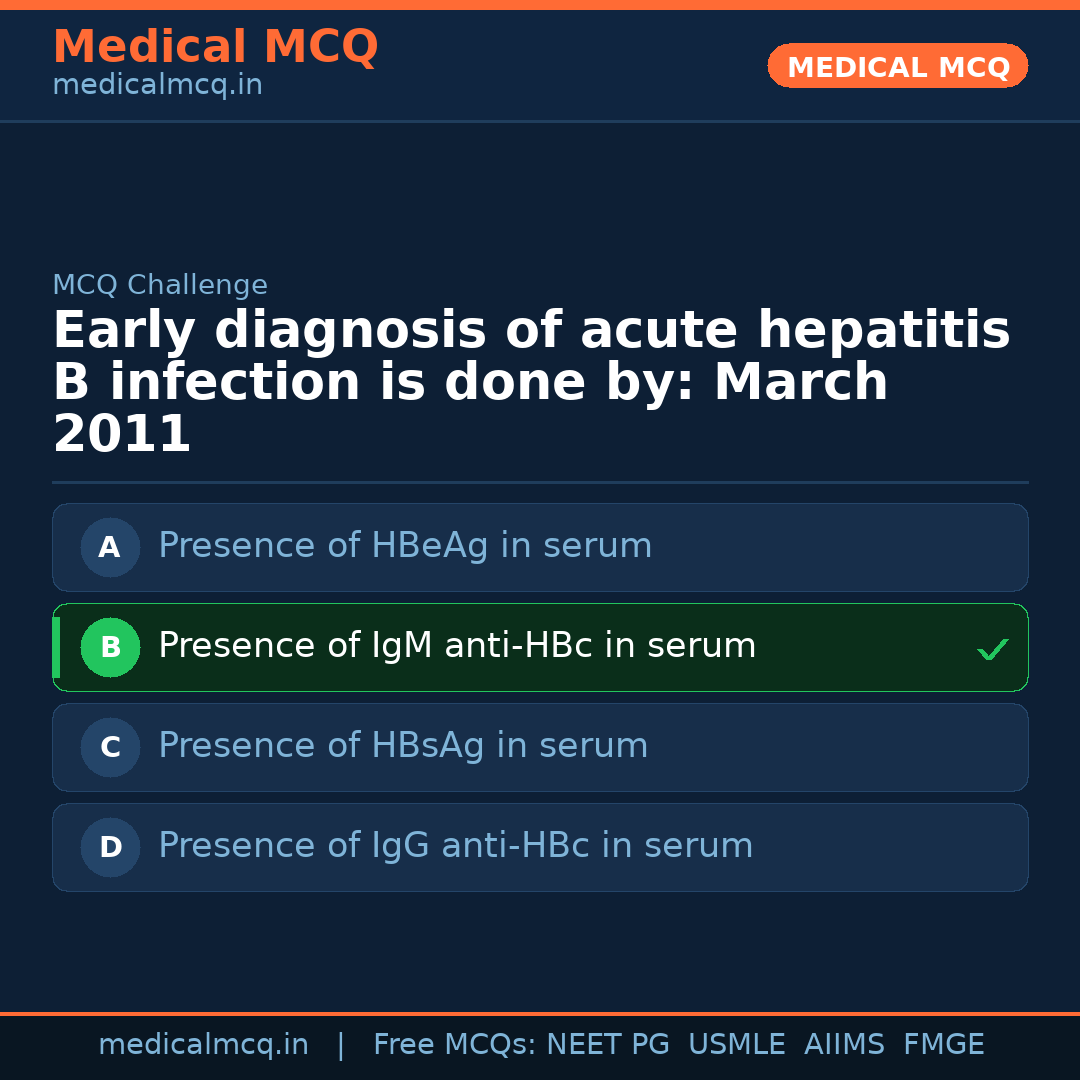Viewport: 1080px width, 1080px height.
Task: Select answer 'Presence of IgM anti-HBc in serum'
Action: coord(457,646)
